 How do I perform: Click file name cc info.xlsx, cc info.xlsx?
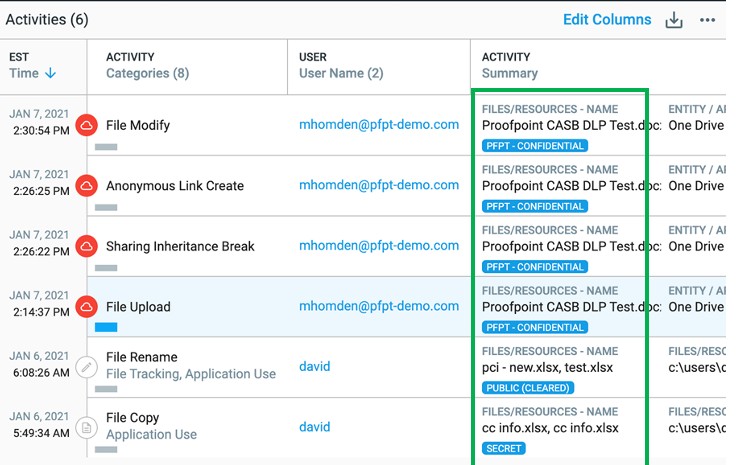[550, 428]
